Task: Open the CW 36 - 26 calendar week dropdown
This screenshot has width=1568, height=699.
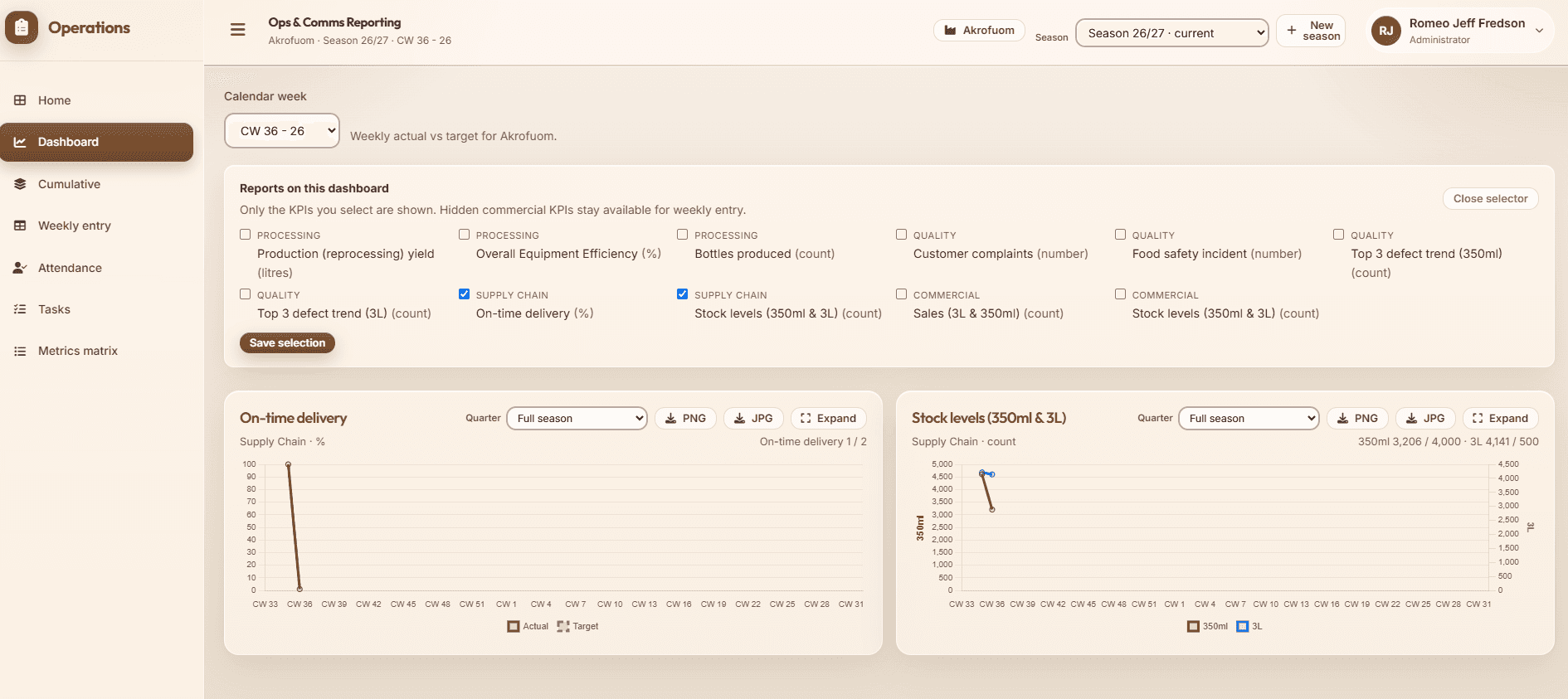Action: [282, 131]
